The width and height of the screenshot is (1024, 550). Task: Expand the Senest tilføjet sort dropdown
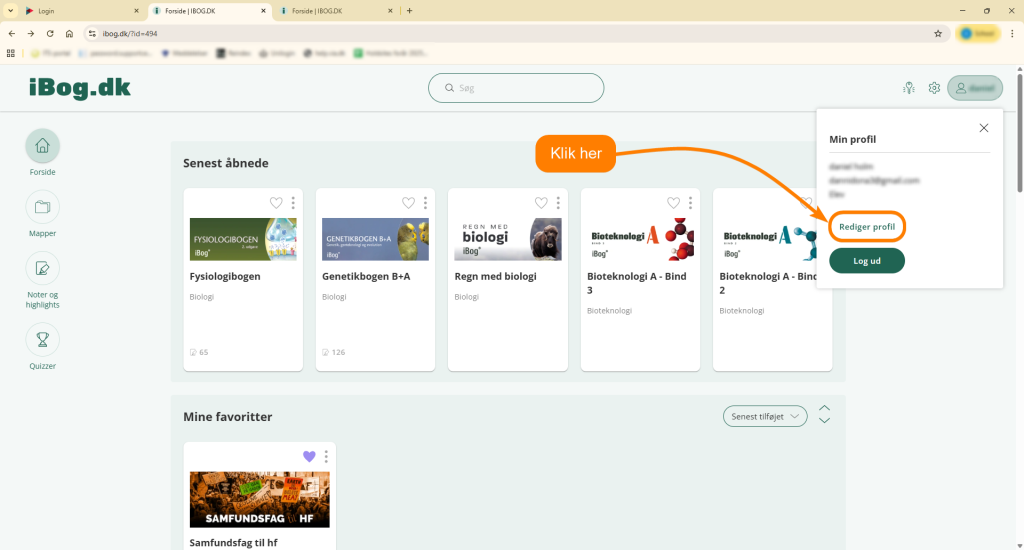tap(765, 416)
